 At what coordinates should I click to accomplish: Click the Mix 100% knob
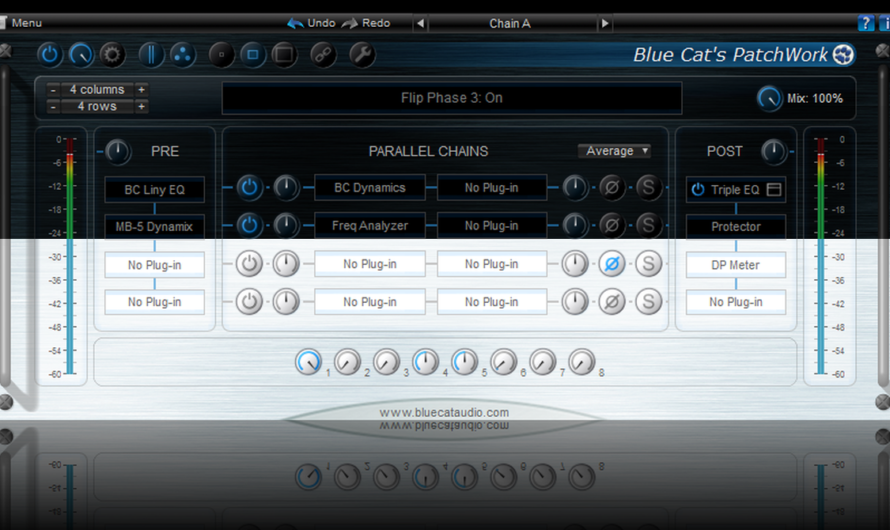[770, 98]
